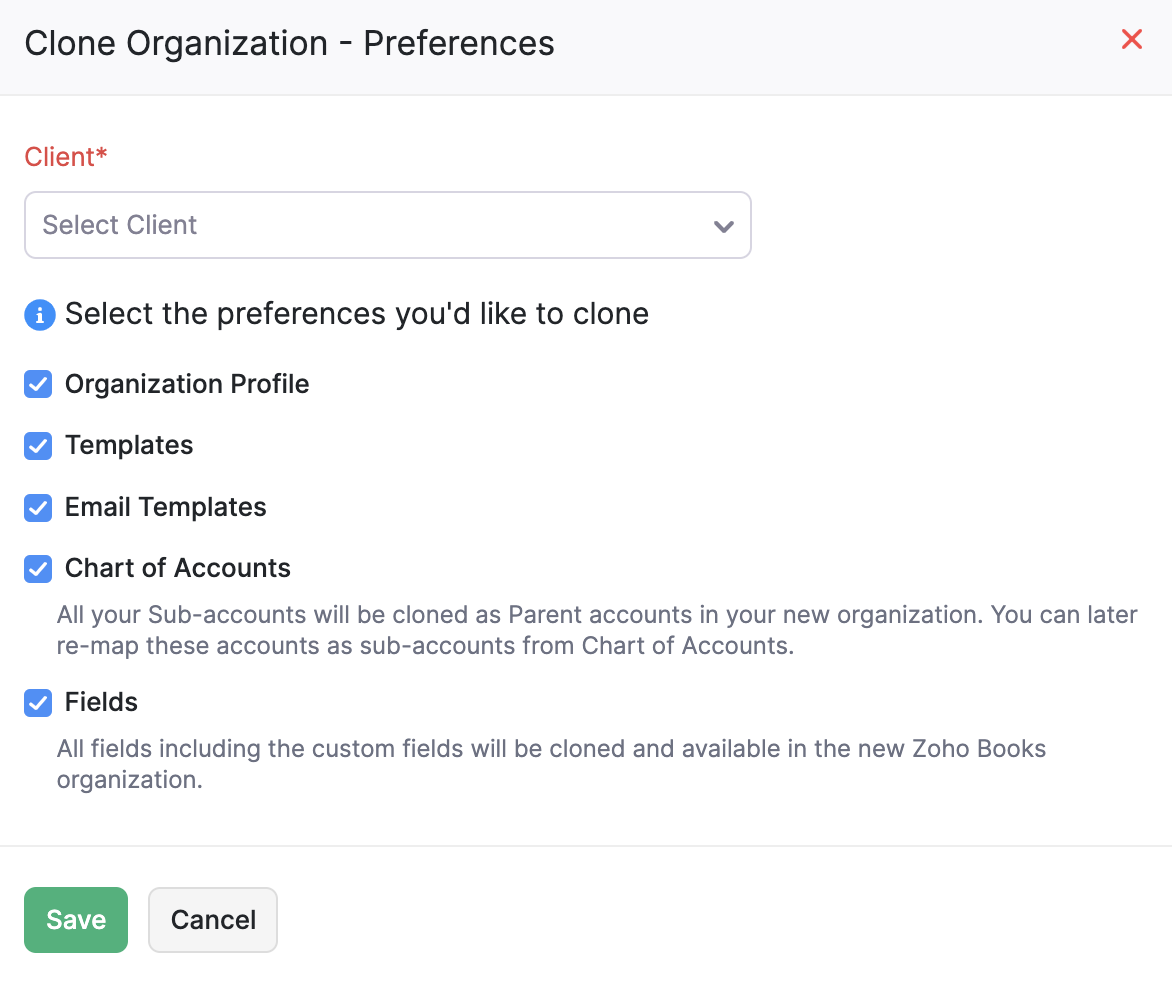The image size is (1172, 982).
Task: Click the dialog title Clone Organization - Preferences
Action: (x=289, y=43)
